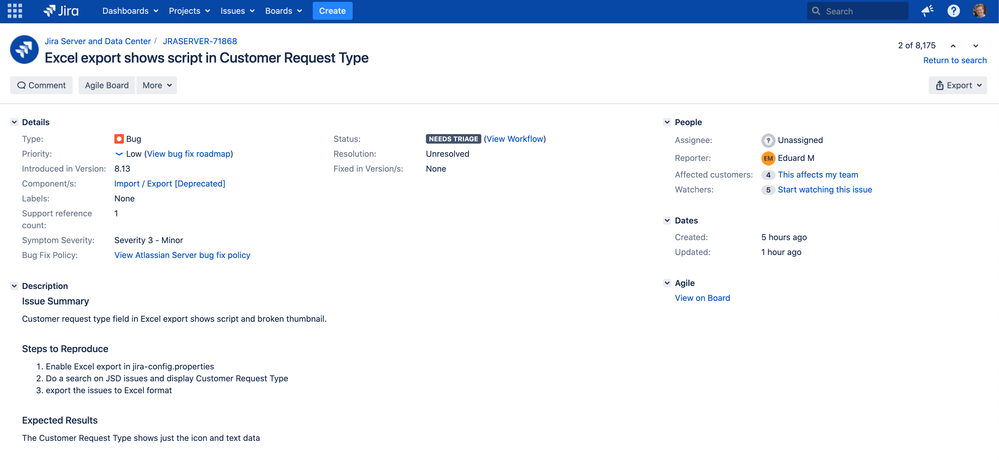Click the Search field

(x=858, y=11)
